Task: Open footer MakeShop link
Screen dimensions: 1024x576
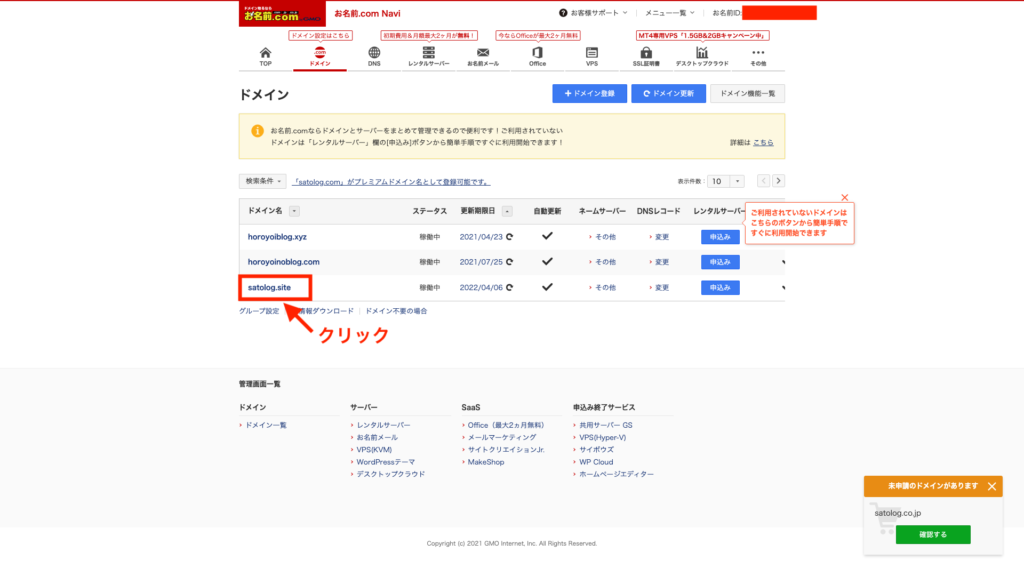Action: pyautogui.click(x=486, y=462)
